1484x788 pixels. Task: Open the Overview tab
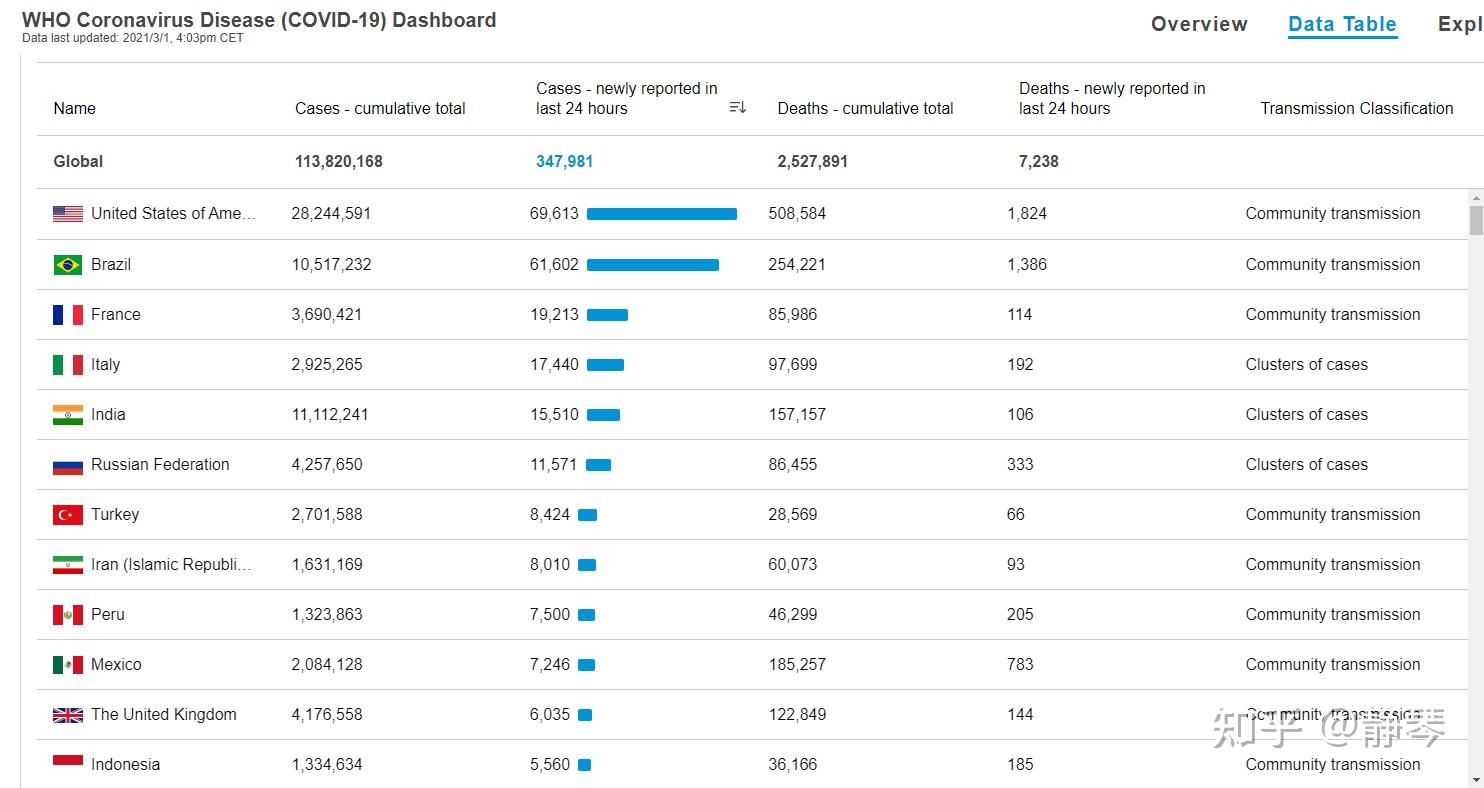(1199, 24)
